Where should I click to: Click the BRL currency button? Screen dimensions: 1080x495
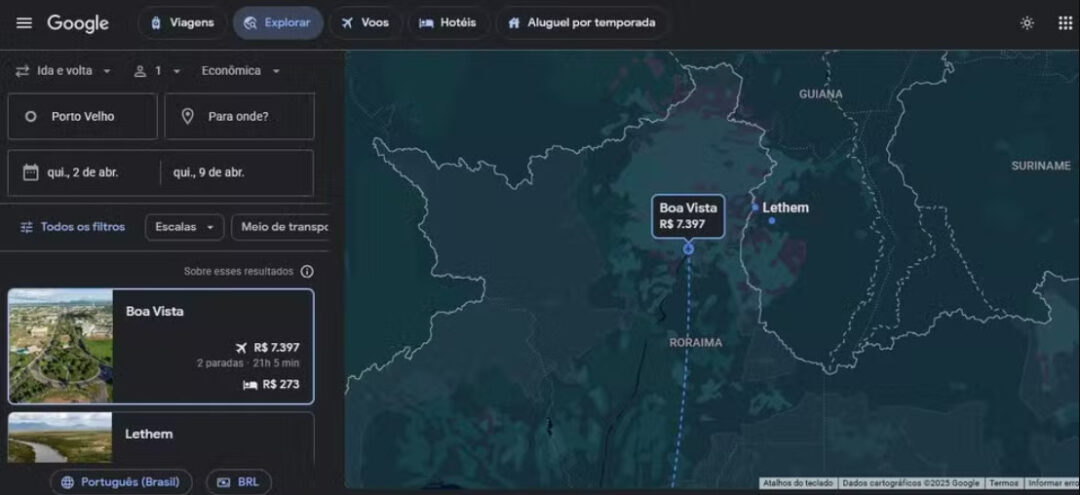[238, 482]
